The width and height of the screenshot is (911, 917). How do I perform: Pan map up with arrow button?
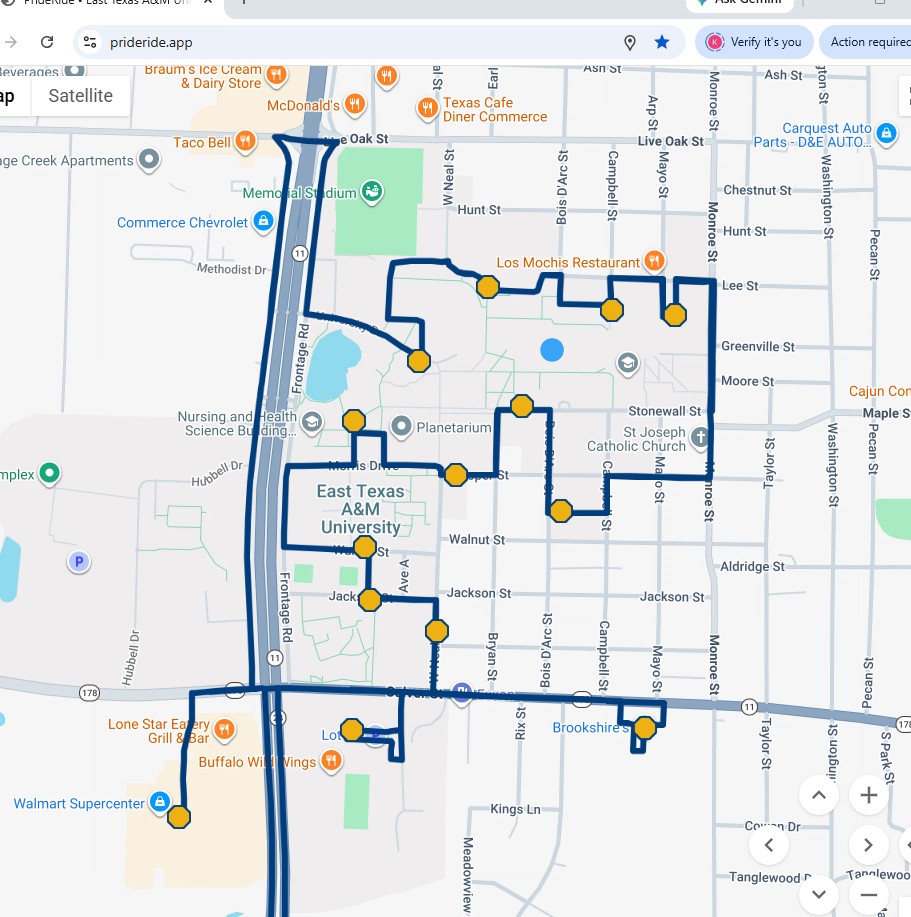click(x=819, y=795)
